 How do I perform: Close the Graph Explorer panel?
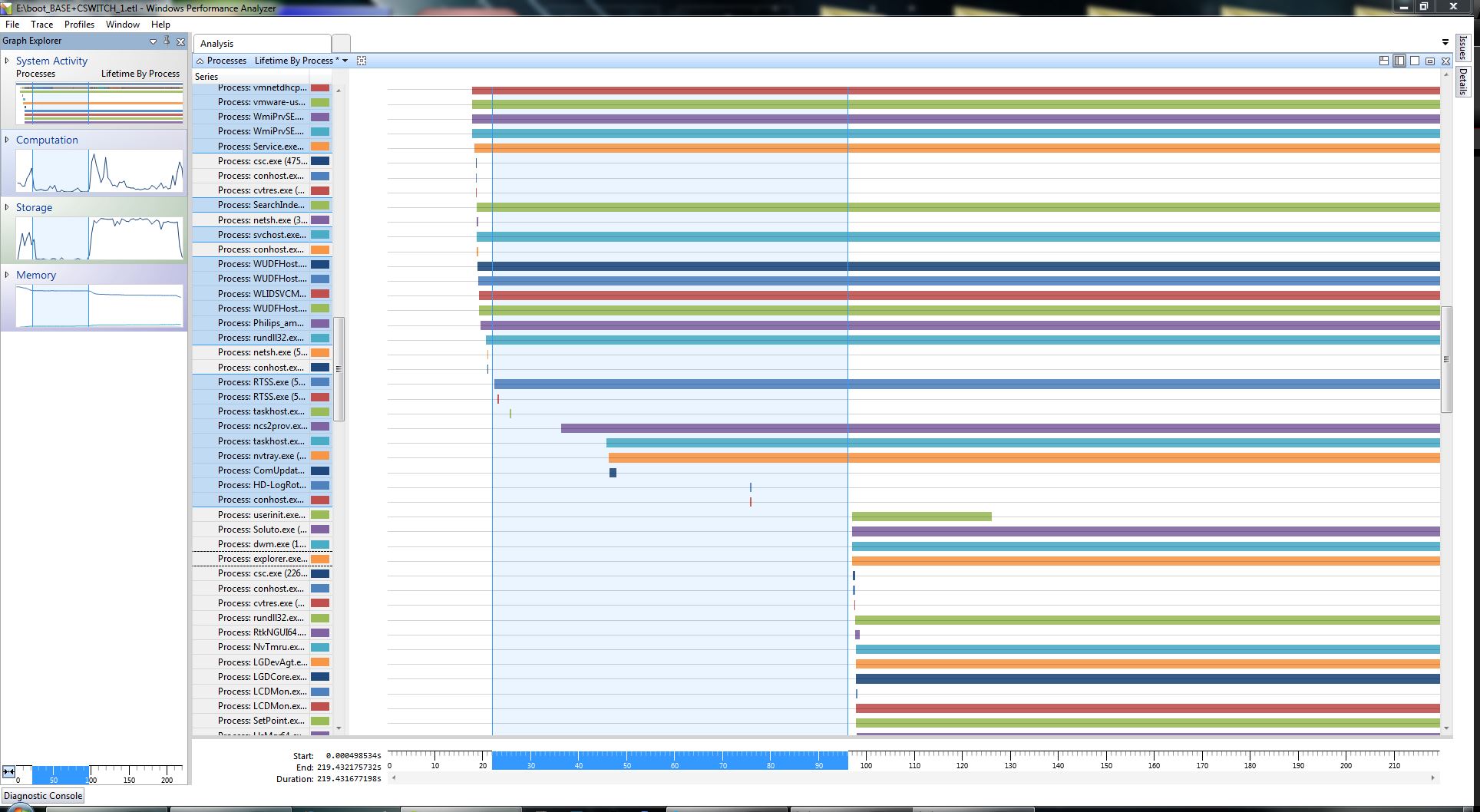[181, 41]
